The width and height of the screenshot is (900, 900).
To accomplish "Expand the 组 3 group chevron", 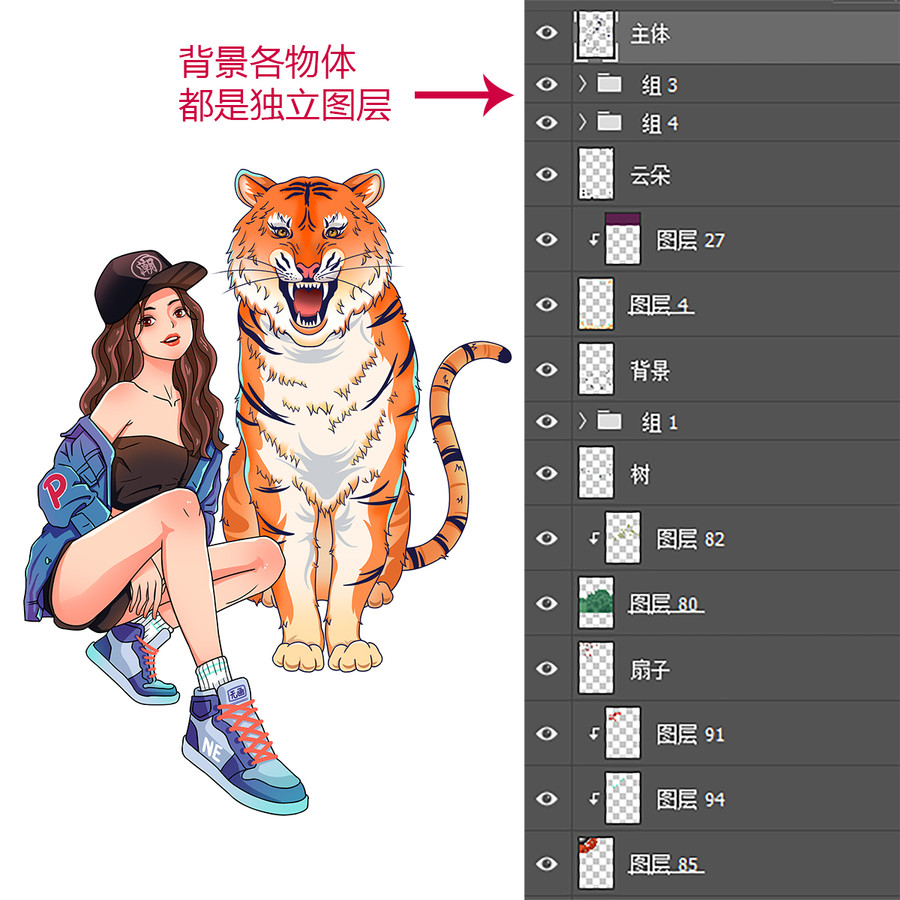I will point(583,84).
